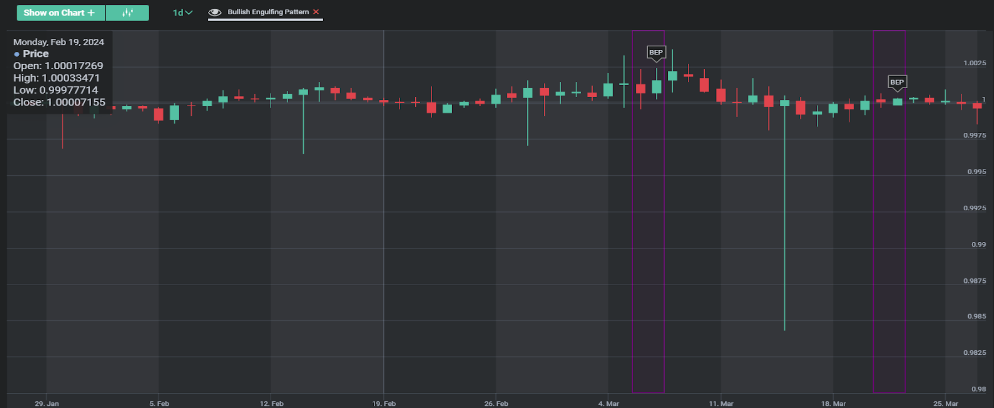Click the Monday, Feb 19, 2024 tooltip date

(59, 42)
